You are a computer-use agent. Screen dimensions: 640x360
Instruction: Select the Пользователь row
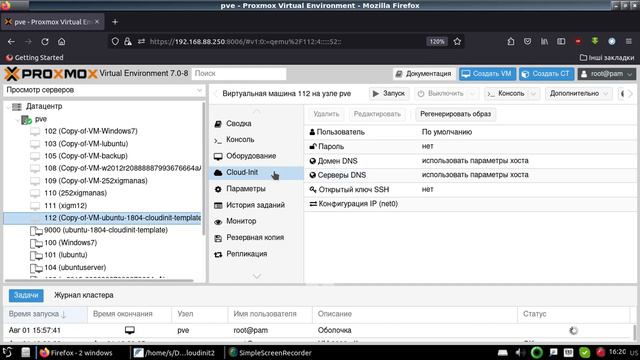pos(471,132)
